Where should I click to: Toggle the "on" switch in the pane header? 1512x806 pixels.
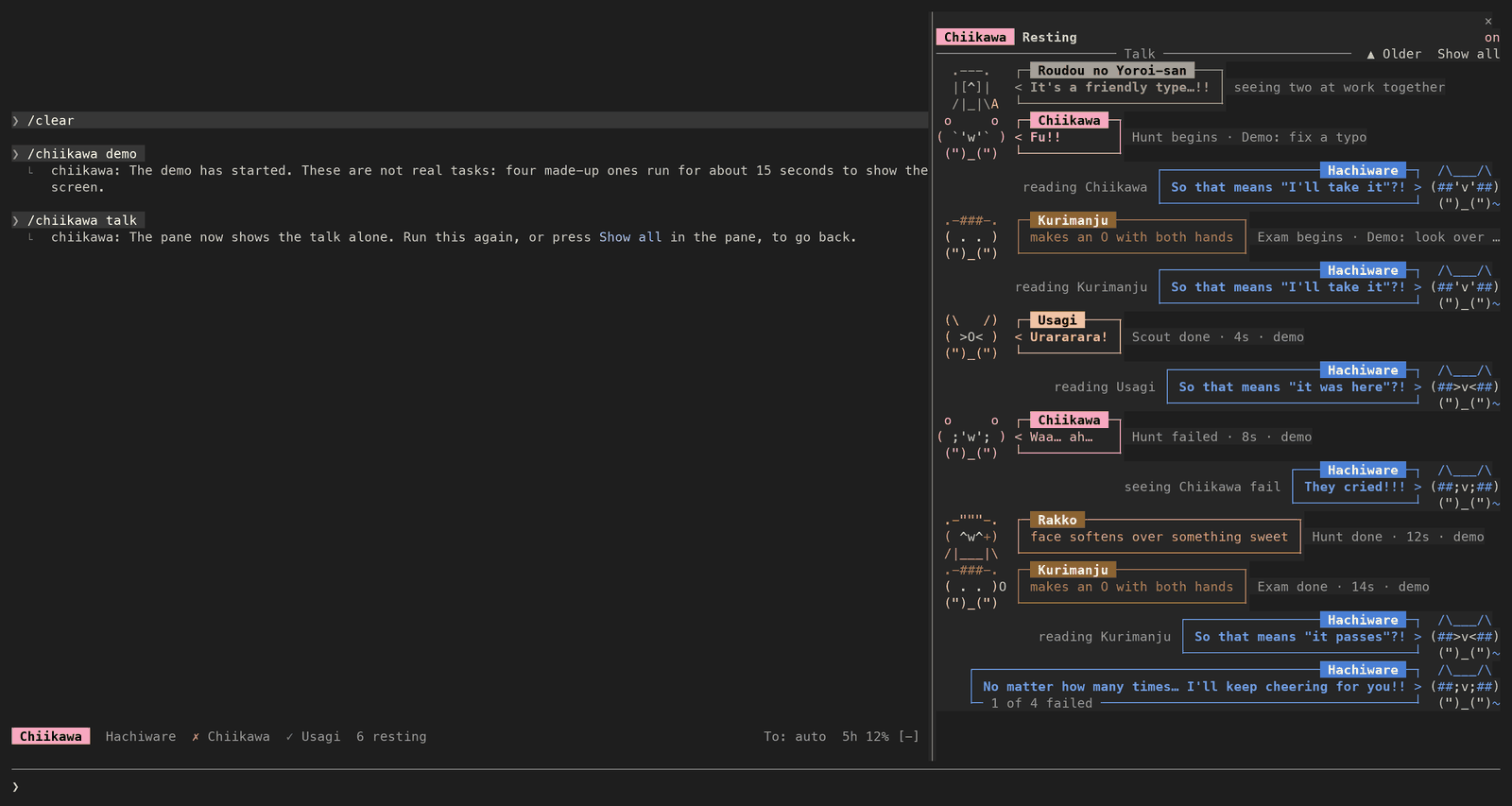[1492, 38]
